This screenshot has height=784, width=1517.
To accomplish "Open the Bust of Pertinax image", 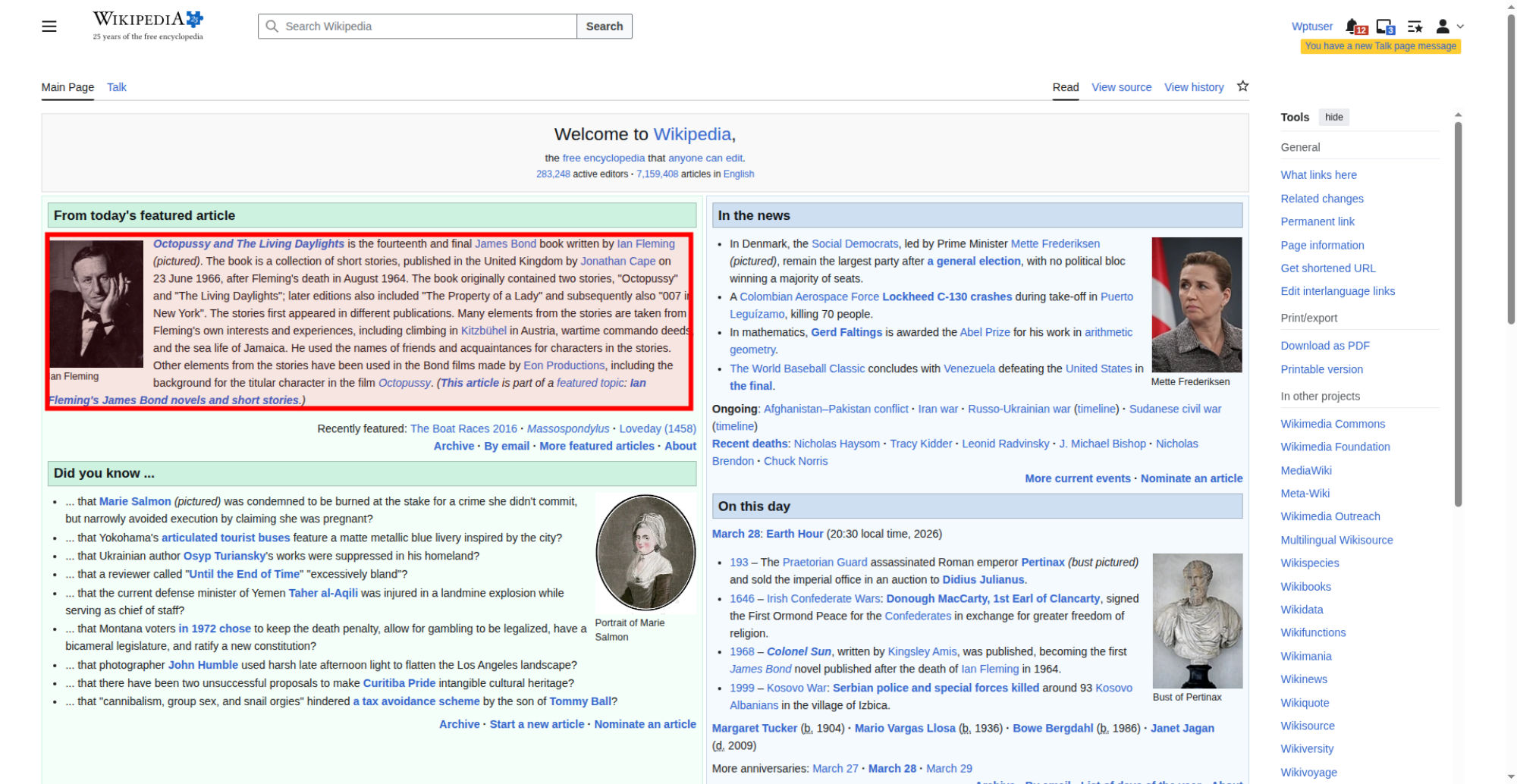I will (1197, 620).
